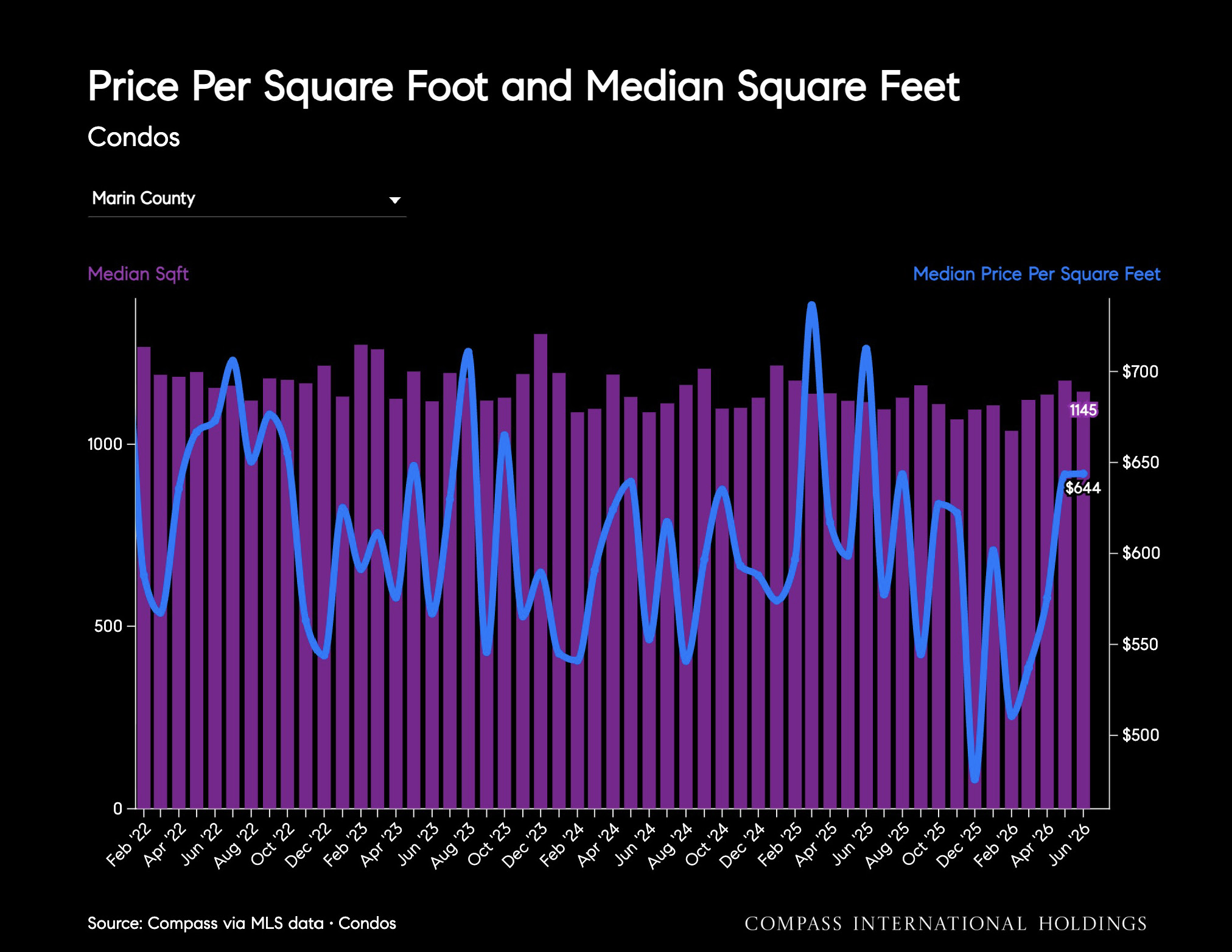Click the Apr '24 x-axis label

[599, 844]
